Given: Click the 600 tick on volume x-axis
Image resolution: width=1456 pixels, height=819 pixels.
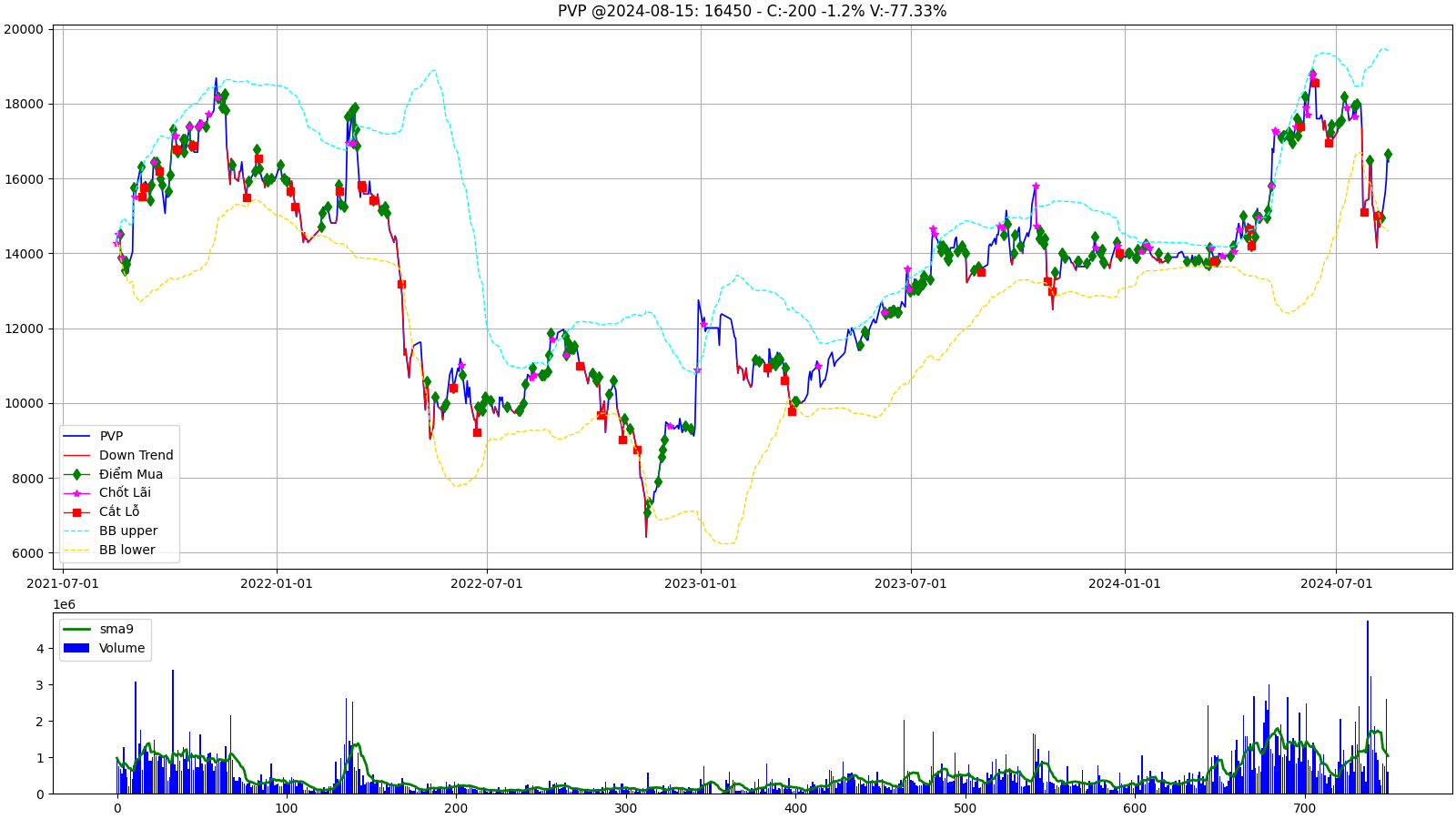Looking at the screenshot, I should [x=1135, y=808].
